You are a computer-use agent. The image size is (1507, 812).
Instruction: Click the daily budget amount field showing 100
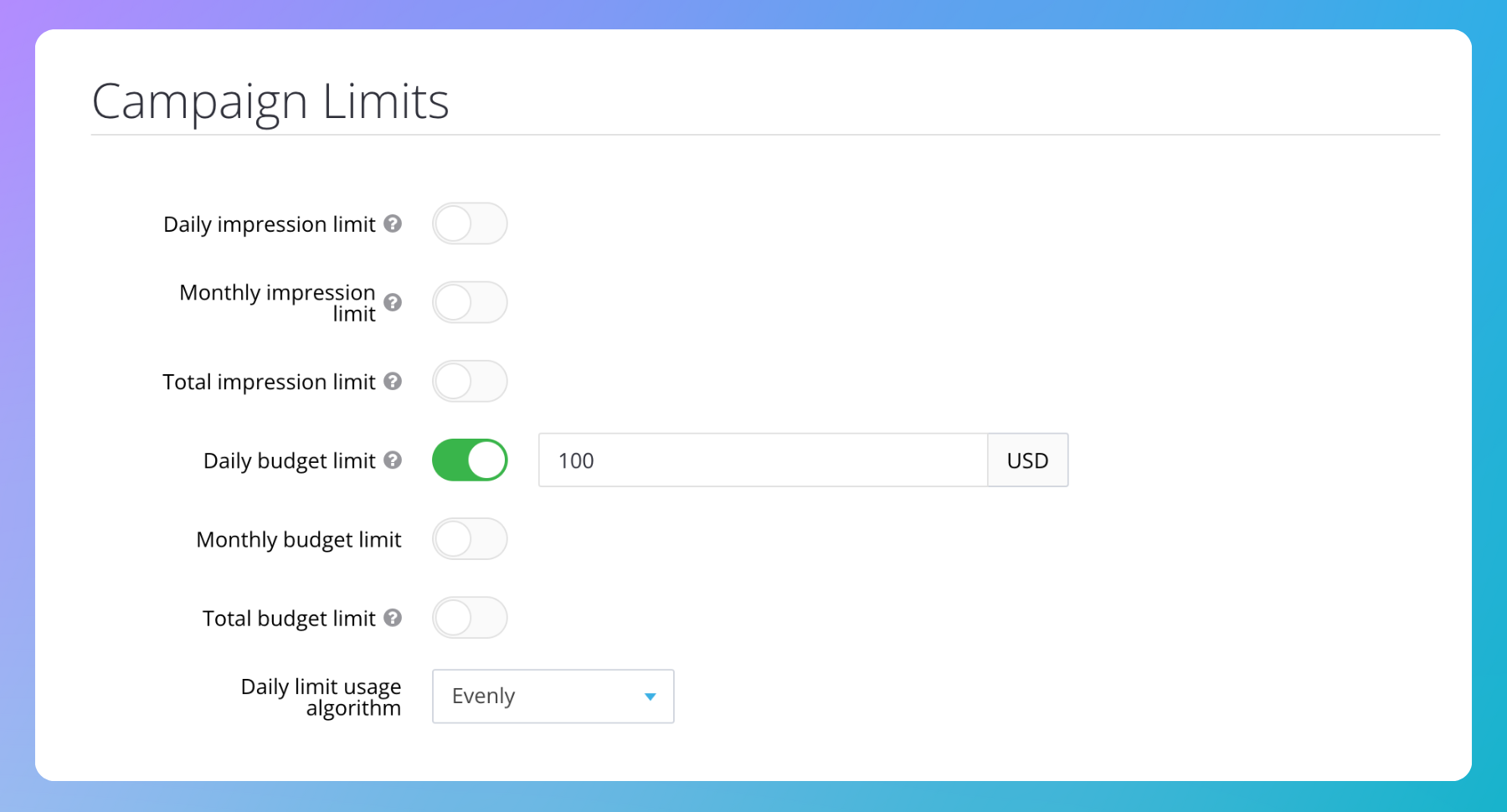pos(762,460)
